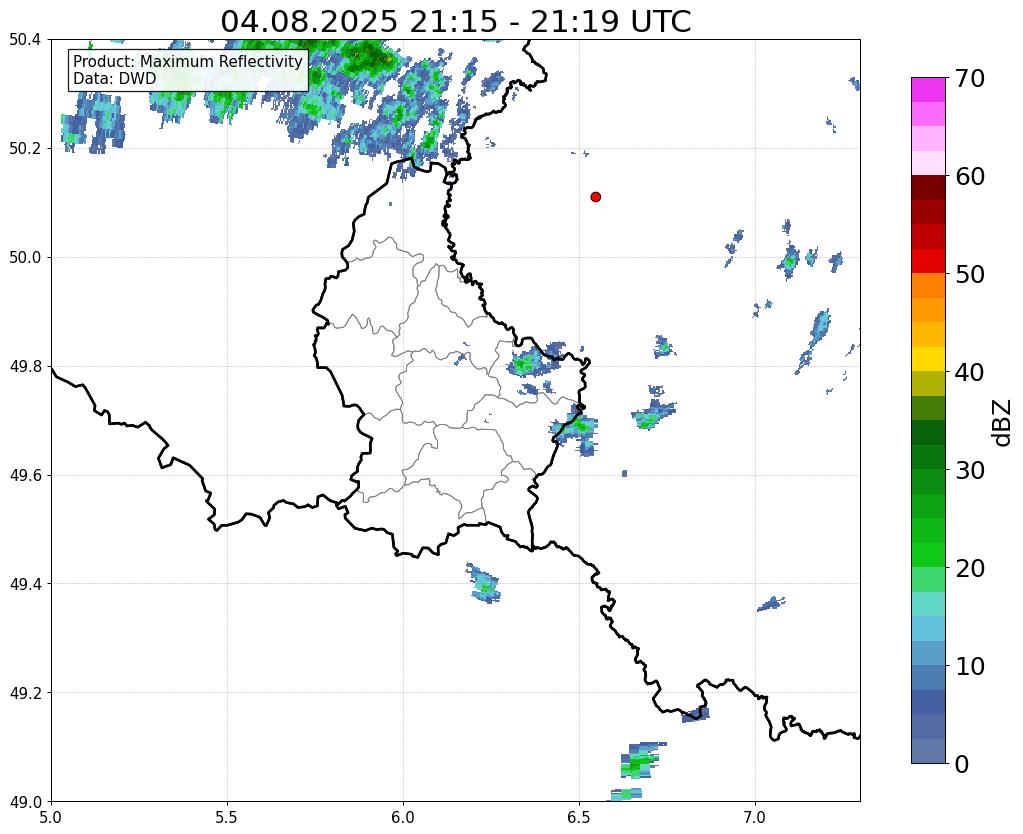
Task: Pick the red colorbar band at 50 dBZ
Action: pos(928,261)
